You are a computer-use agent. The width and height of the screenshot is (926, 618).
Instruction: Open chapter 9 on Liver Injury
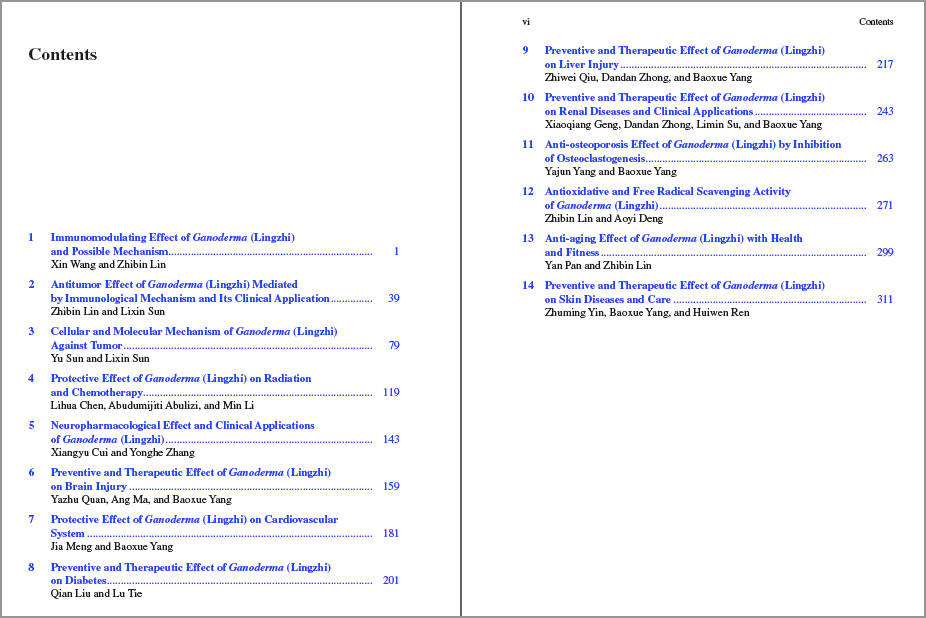[x=684, y=51]
